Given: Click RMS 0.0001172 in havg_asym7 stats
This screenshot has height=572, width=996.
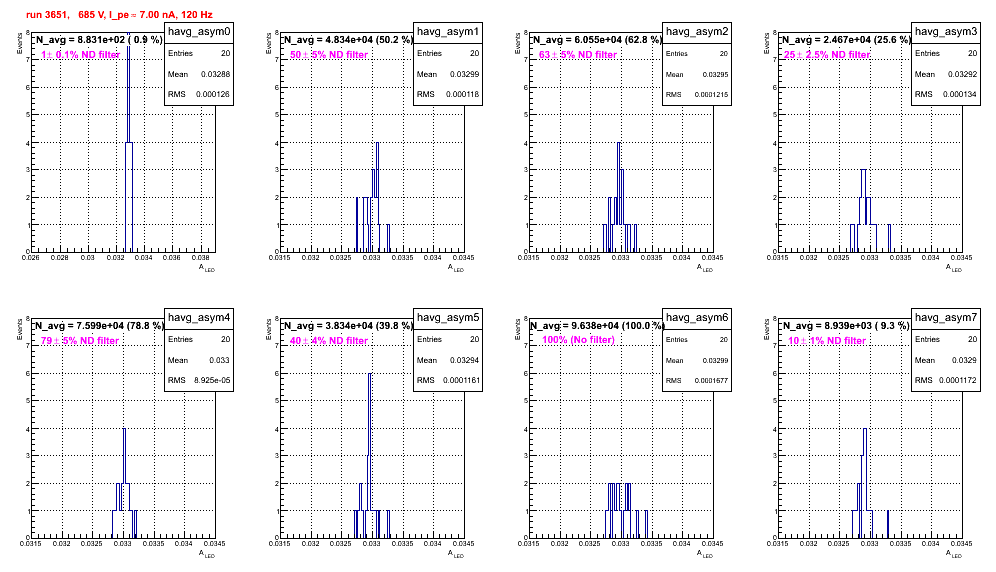Looking at the screenshot, I should (946, 381).
